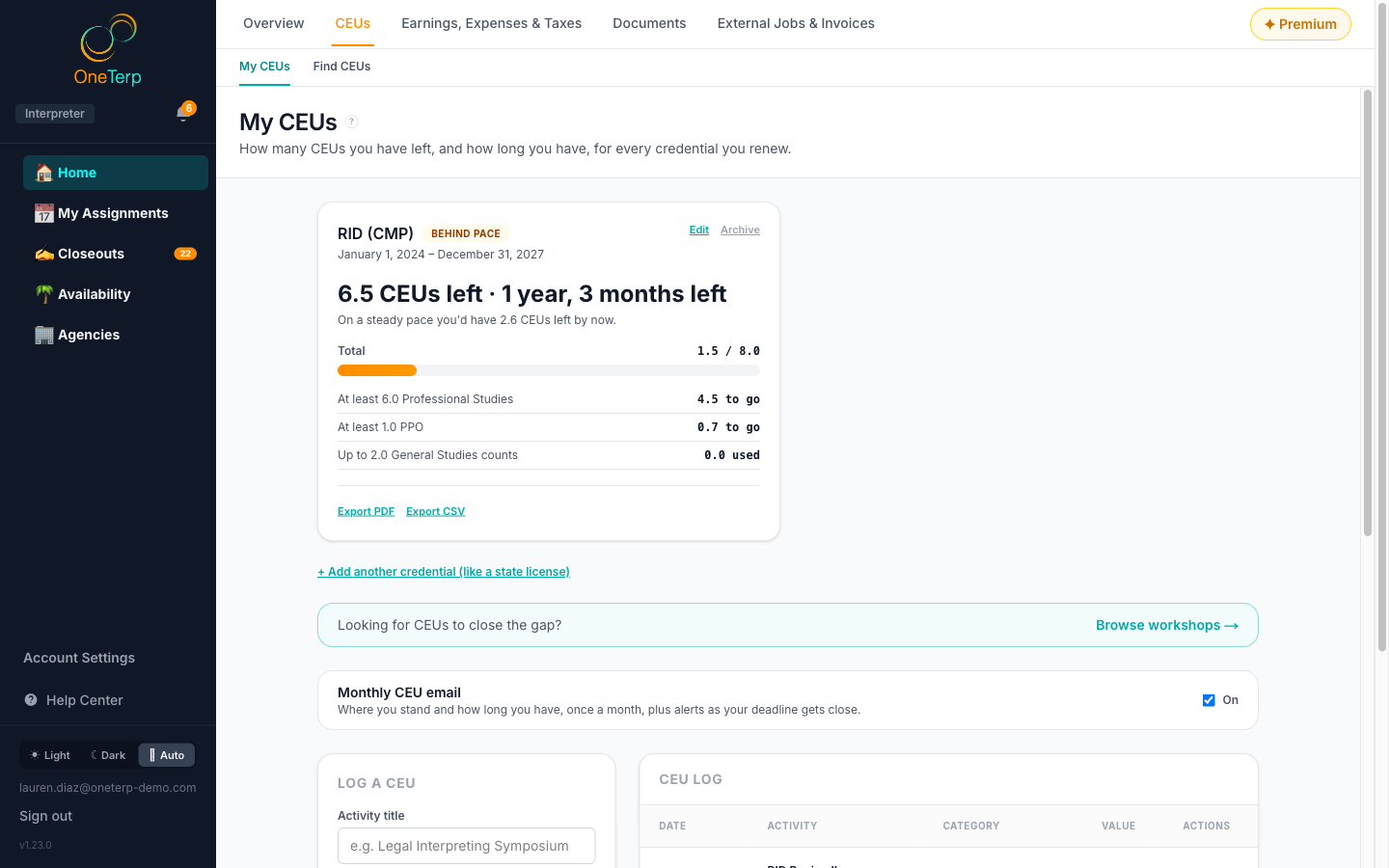Click the VALUE column header
Viewport: 1389px width, 868px height.
[x=1119, y=826]
